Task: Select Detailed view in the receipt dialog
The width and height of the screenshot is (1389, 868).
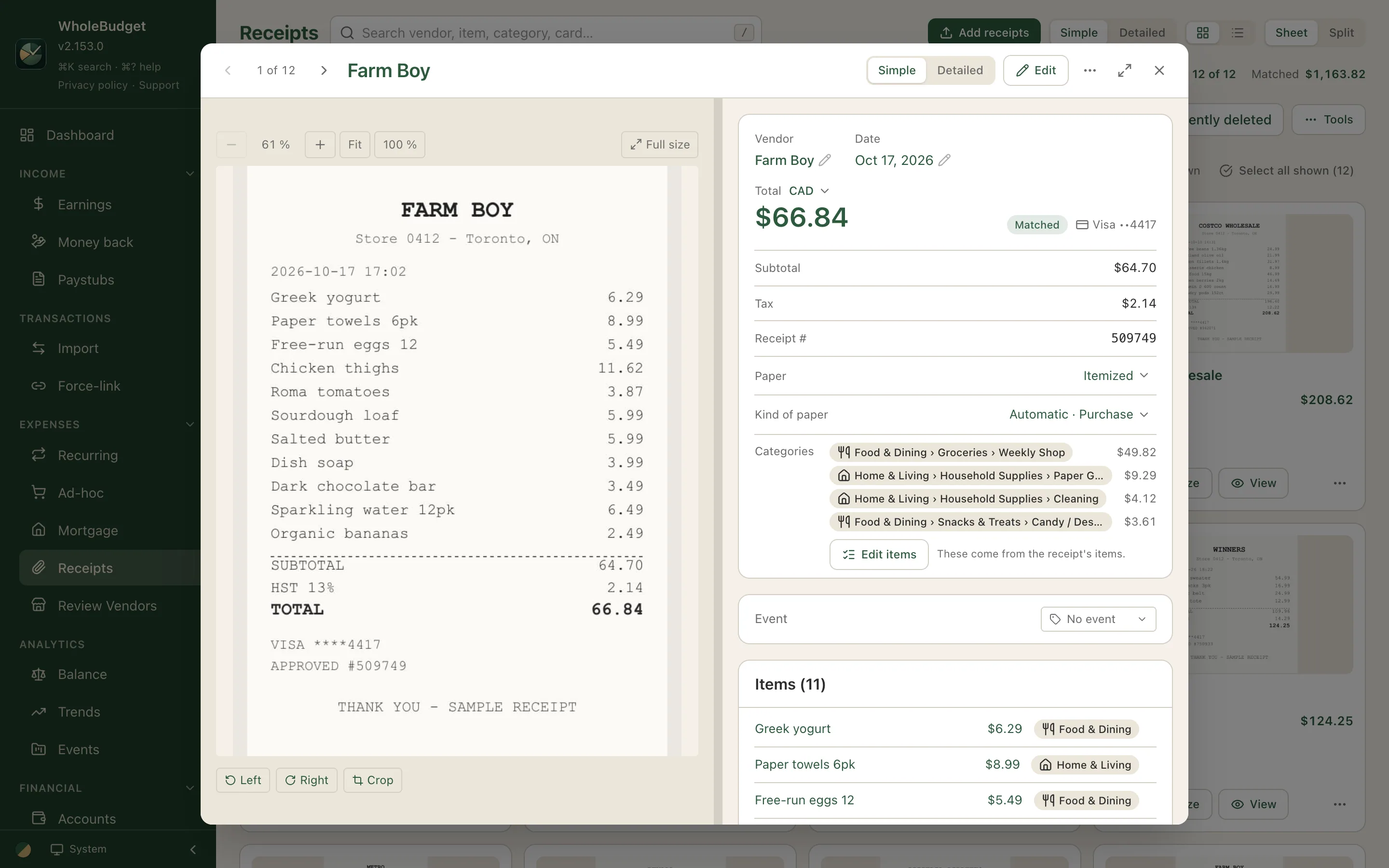Action: coord(960,70)
